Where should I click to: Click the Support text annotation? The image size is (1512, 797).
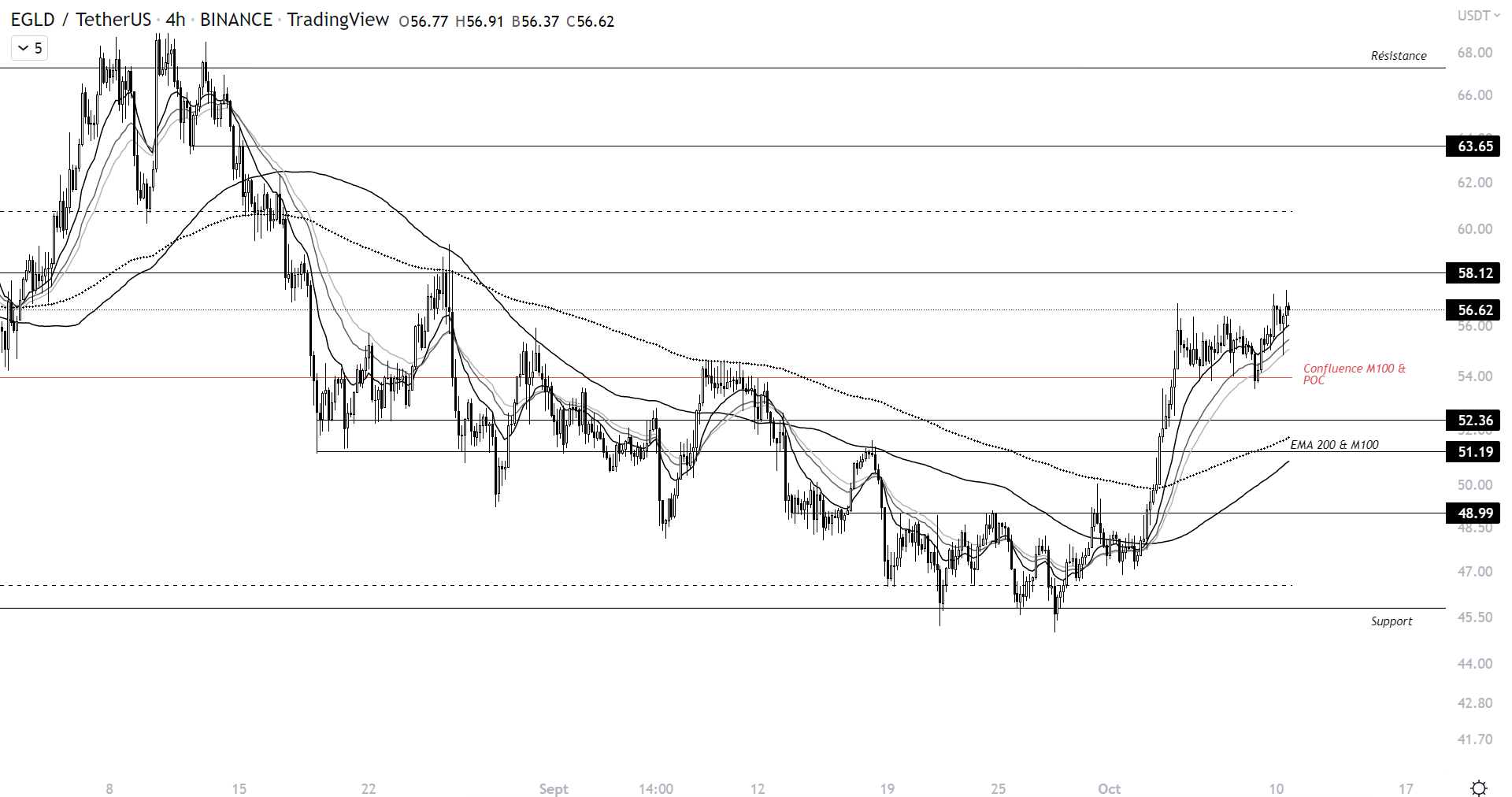point(1392,621)
